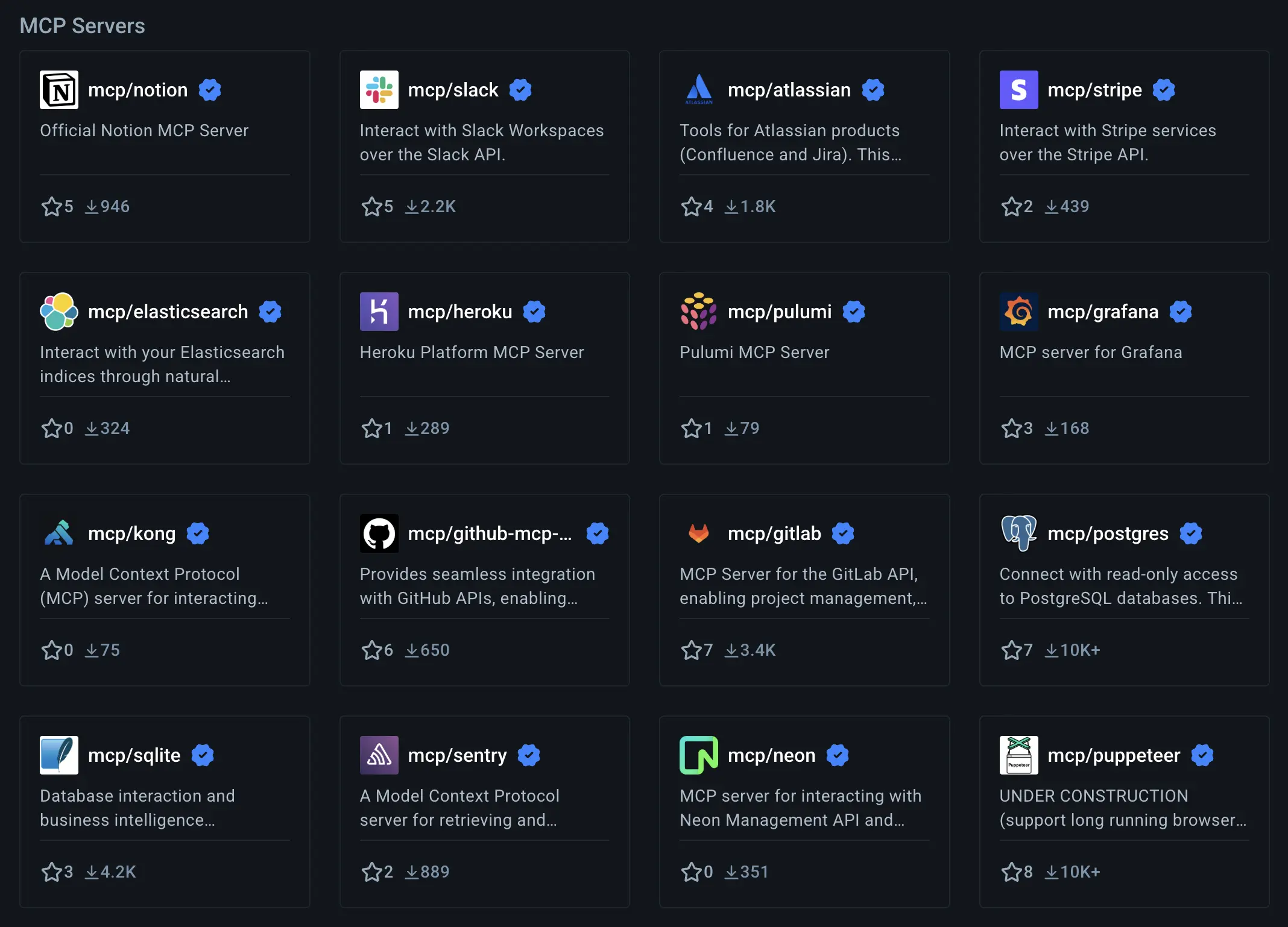The image size is (1288, 927).
Task: Click the Sentry logo icon
Action: tap(379, 755)
